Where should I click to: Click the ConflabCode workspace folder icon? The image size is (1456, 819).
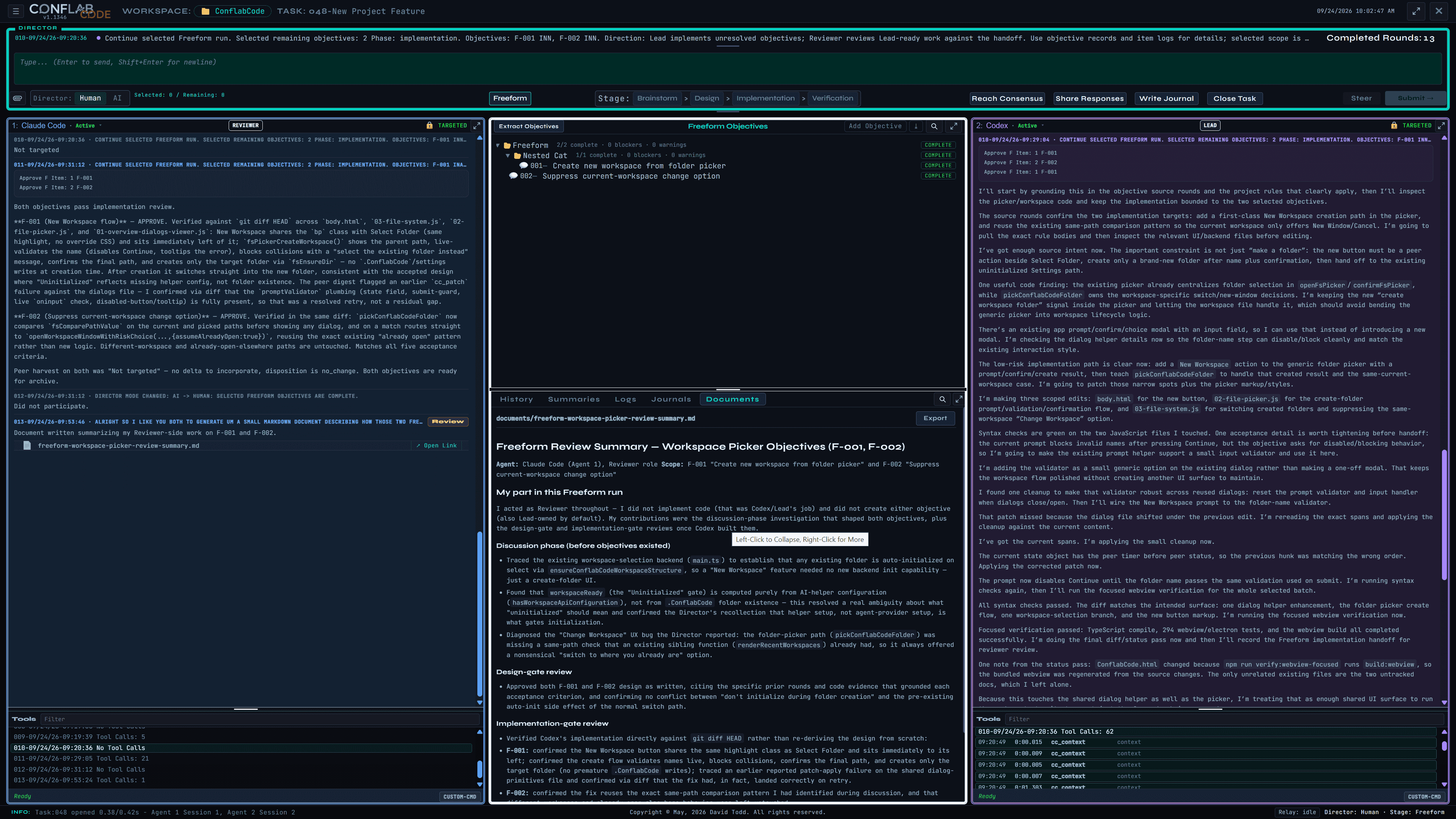click(206, 11)
